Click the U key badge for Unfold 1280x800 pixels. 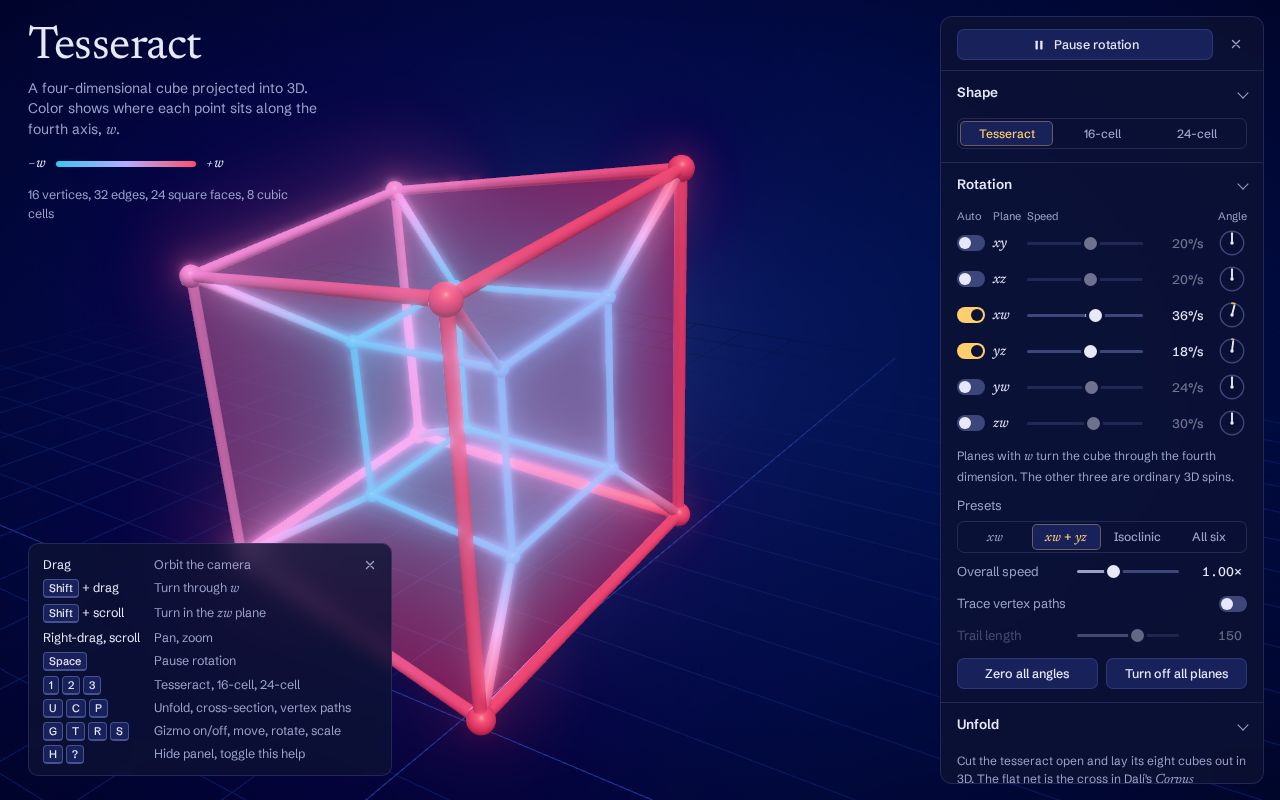tap(53, 708)
